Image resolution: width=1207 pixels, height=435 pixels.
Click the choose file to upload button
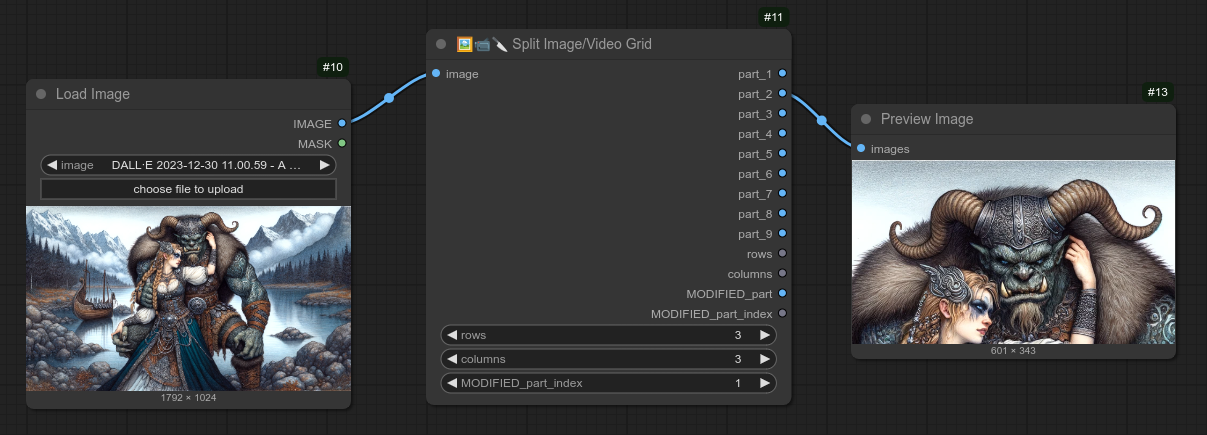click(188, 189)
